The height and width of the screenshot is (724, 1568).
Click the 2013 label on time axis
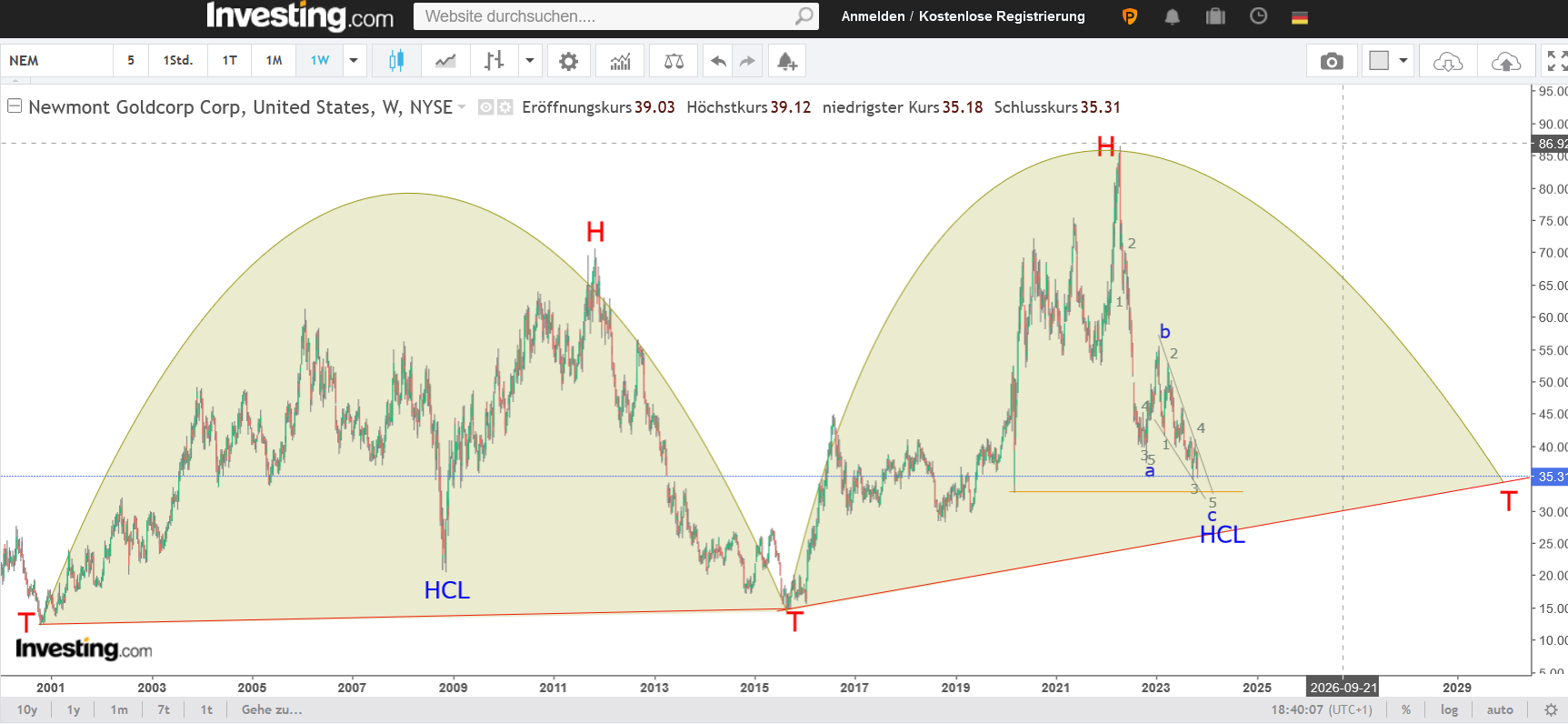pos(654,688)
